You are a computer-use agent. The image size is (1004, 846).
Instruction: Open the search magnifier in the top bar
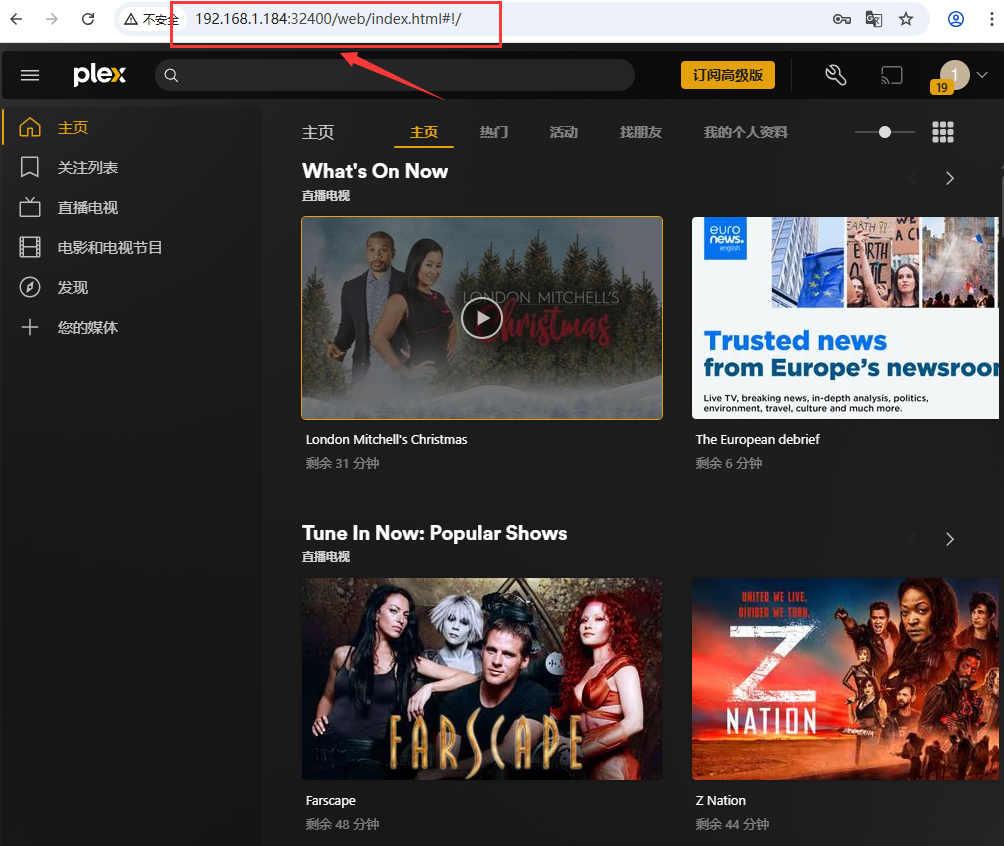(x=171, y=75)
